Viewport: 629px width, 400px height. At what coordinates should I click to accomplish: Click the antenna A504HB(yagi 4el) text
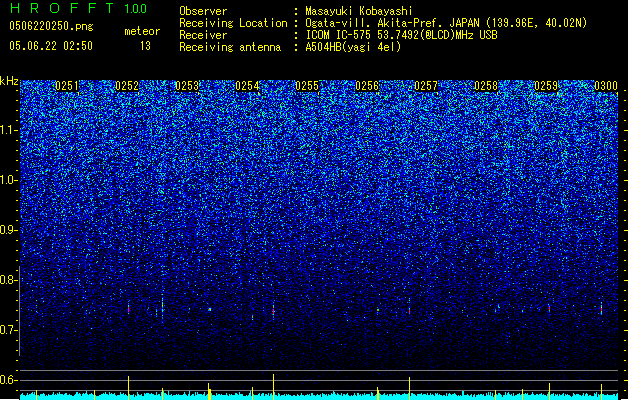[353, 47]
